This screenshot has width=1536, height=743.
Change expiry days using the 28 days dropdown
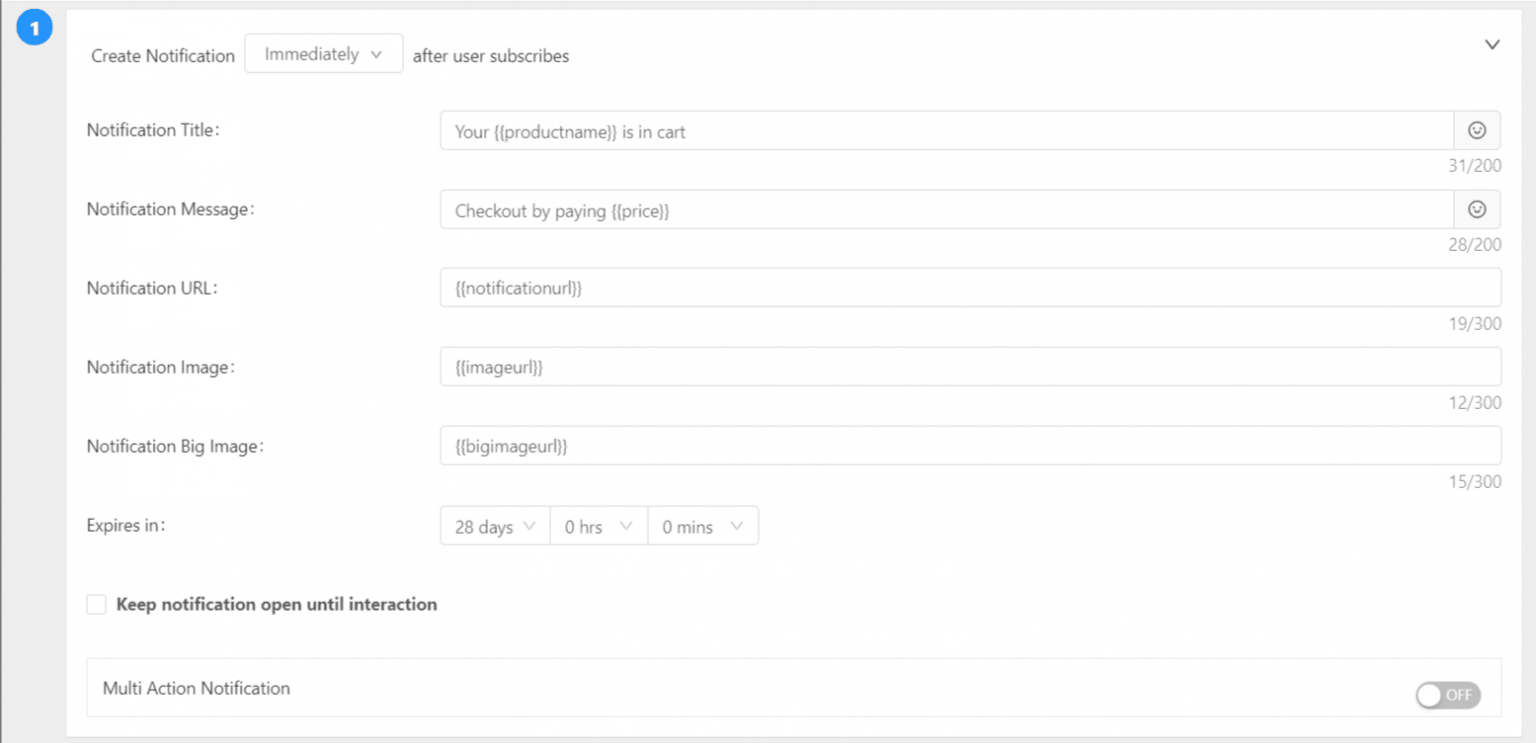click(x=494, y=525)
